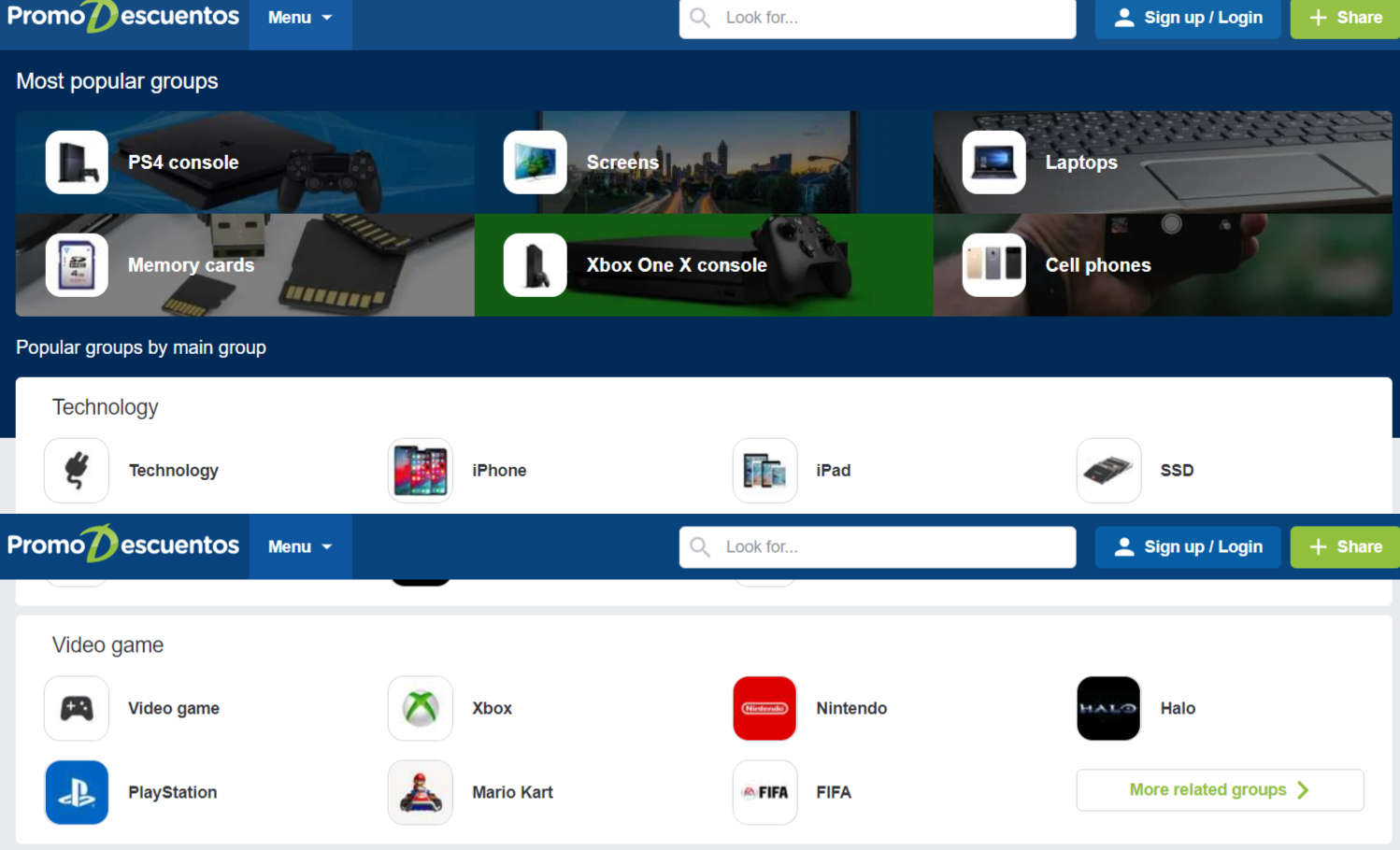Screen dimensions: 1400x850
Task: Select the FIFA group text
Action: tap(834, 792)
